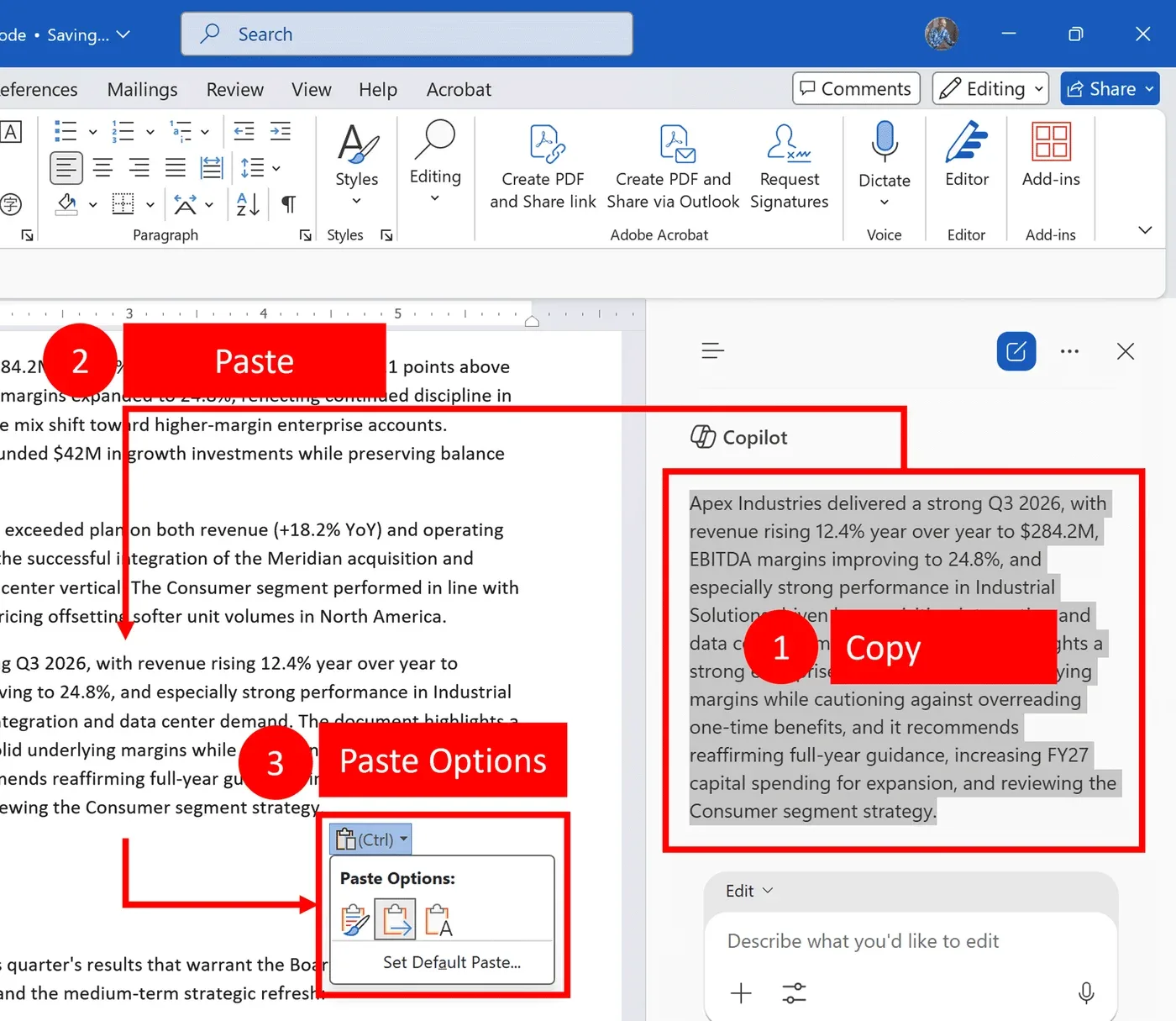1176x1021 pixels.
Task: Expand the shading color dropdown arrow
Action: pyautogui.click(x=92, y=204)
